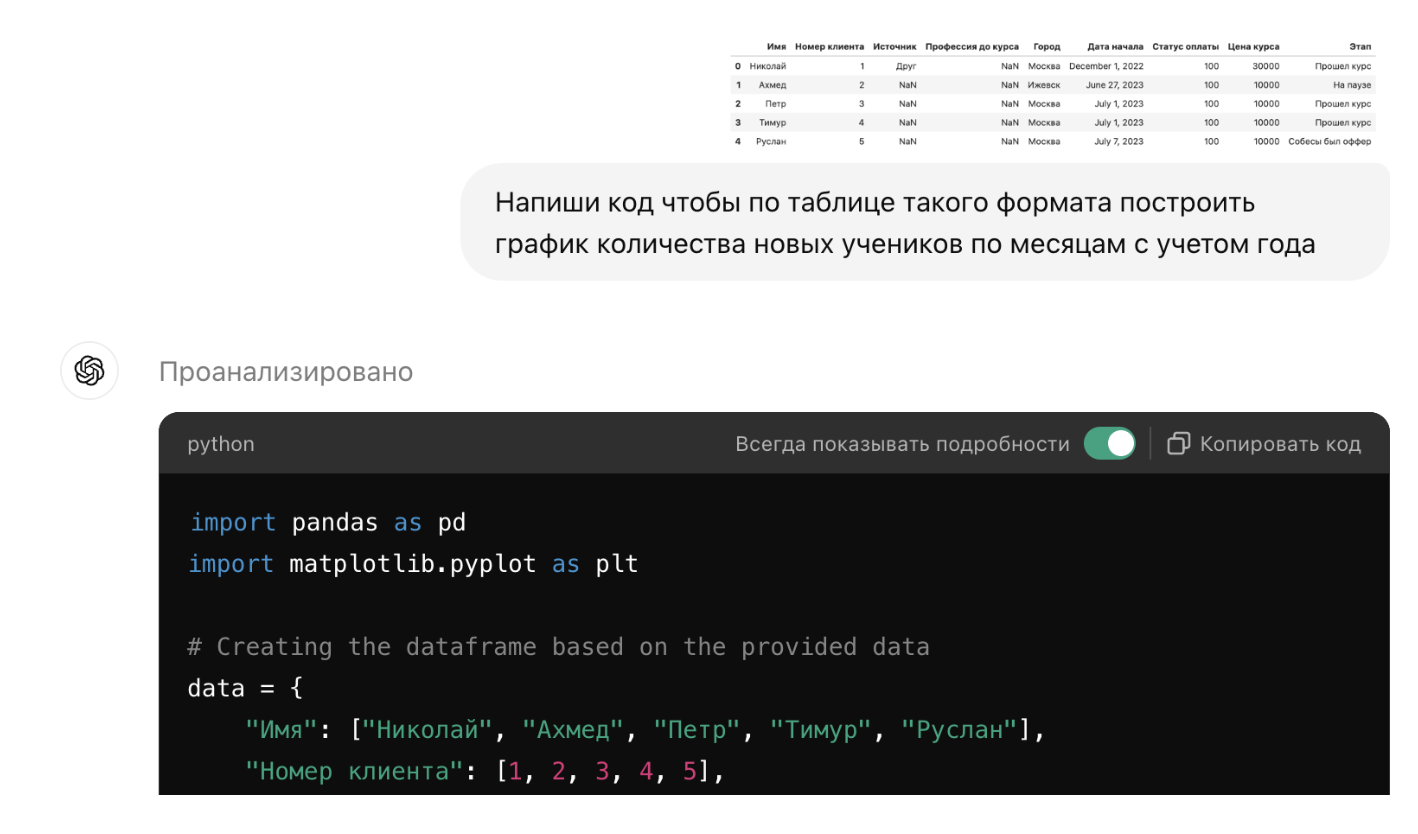The image size is (1418, 834).
Task: Click the code line importing matplotlib.pyplot
Action: click(x=413, y=564)
